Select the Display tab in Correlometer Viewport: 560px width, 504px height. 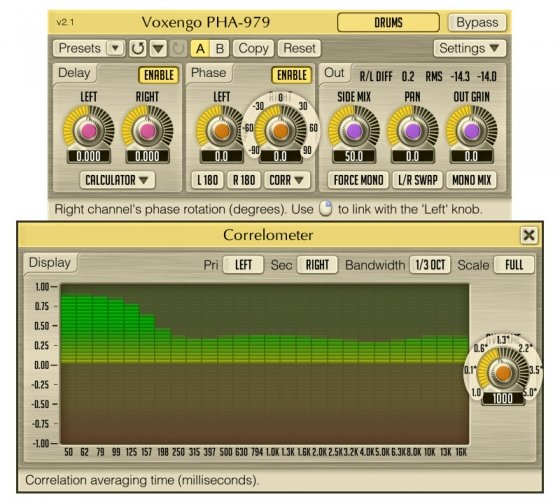click(50, 263)
